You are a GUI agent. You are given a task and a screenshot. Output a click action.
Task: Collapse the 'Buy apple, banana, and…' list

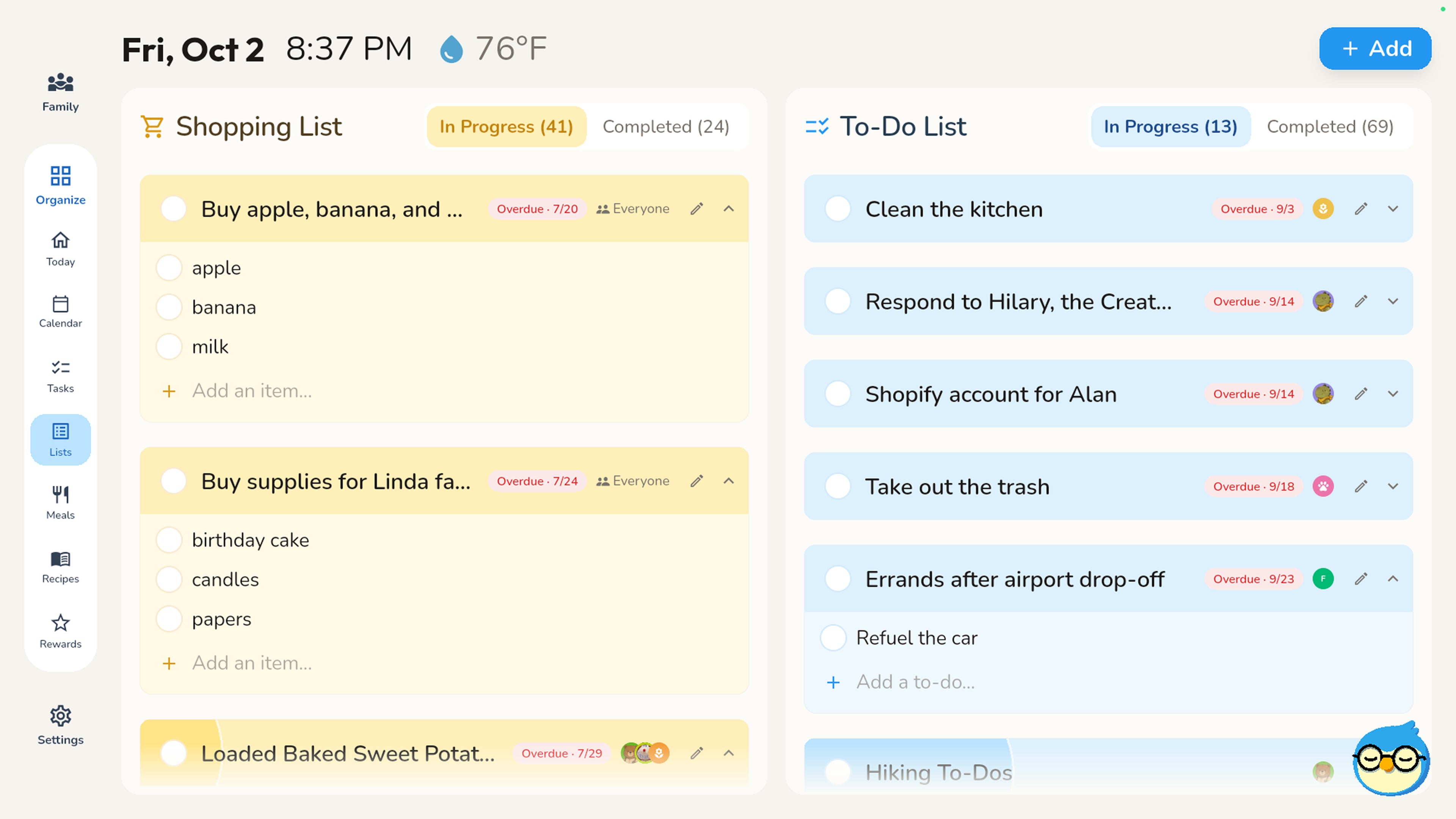click(x=728, y=209)
